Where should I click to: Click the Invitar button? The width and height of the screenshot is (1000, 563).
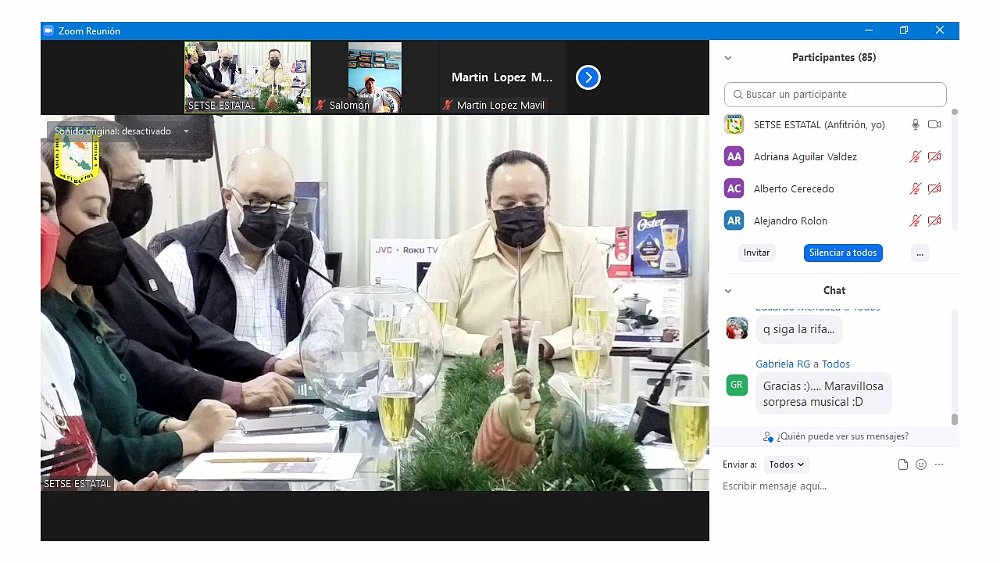[x=757, y=253]
